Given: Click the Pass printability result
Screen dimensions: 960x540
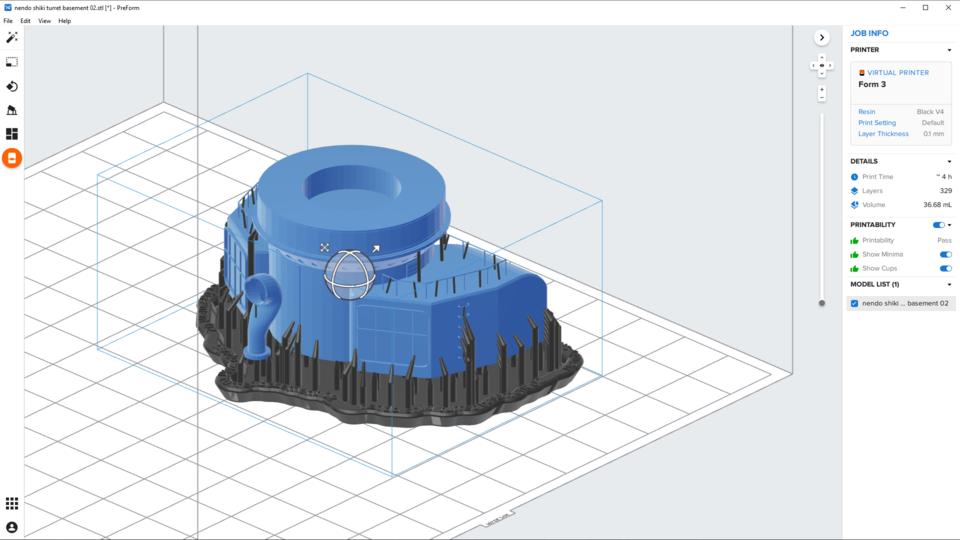Looking at the screenshot, I should tap(944, 241).
